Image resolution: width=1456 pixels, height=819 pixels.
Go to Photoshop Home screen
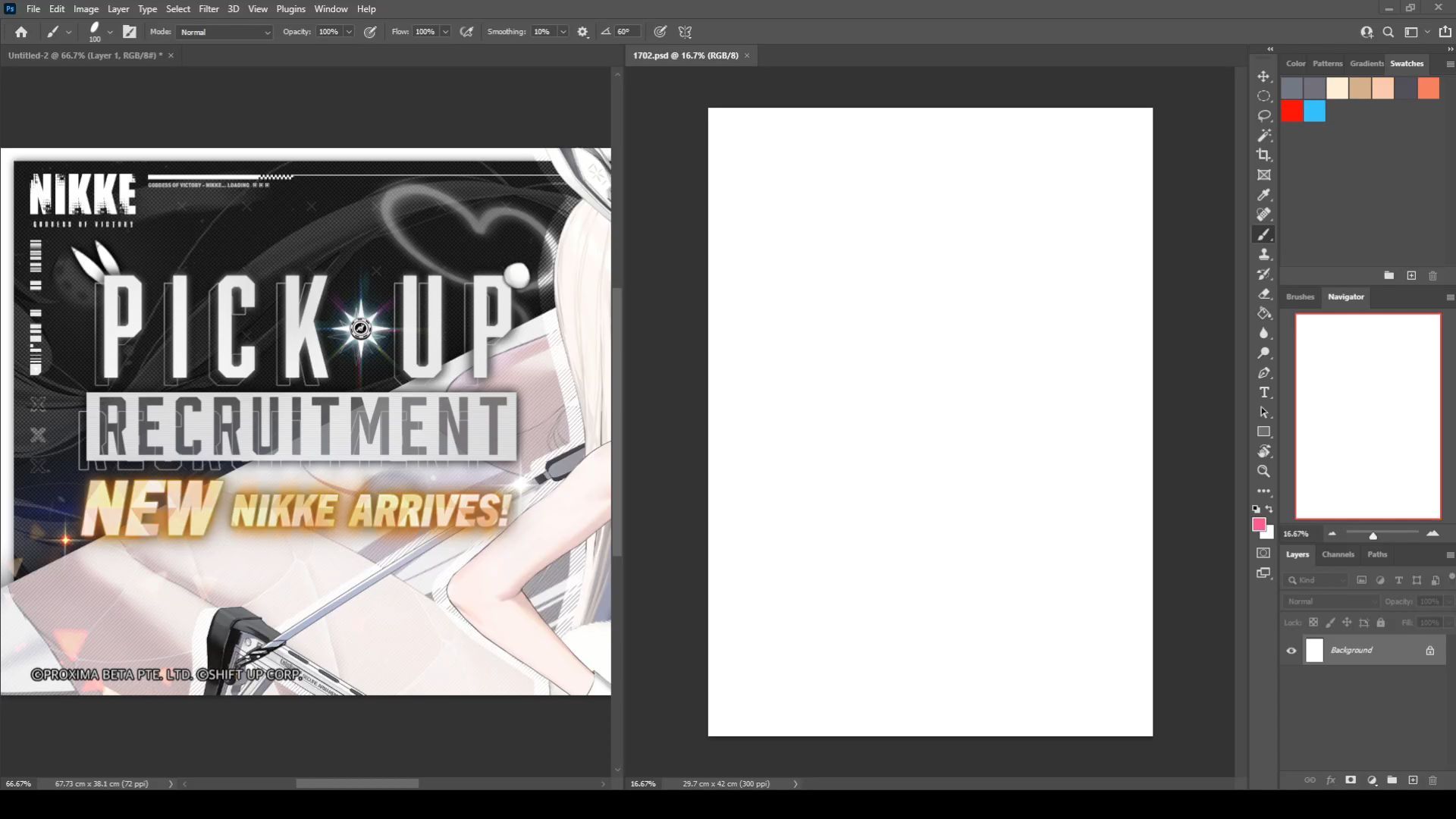[x=21, y=32]
